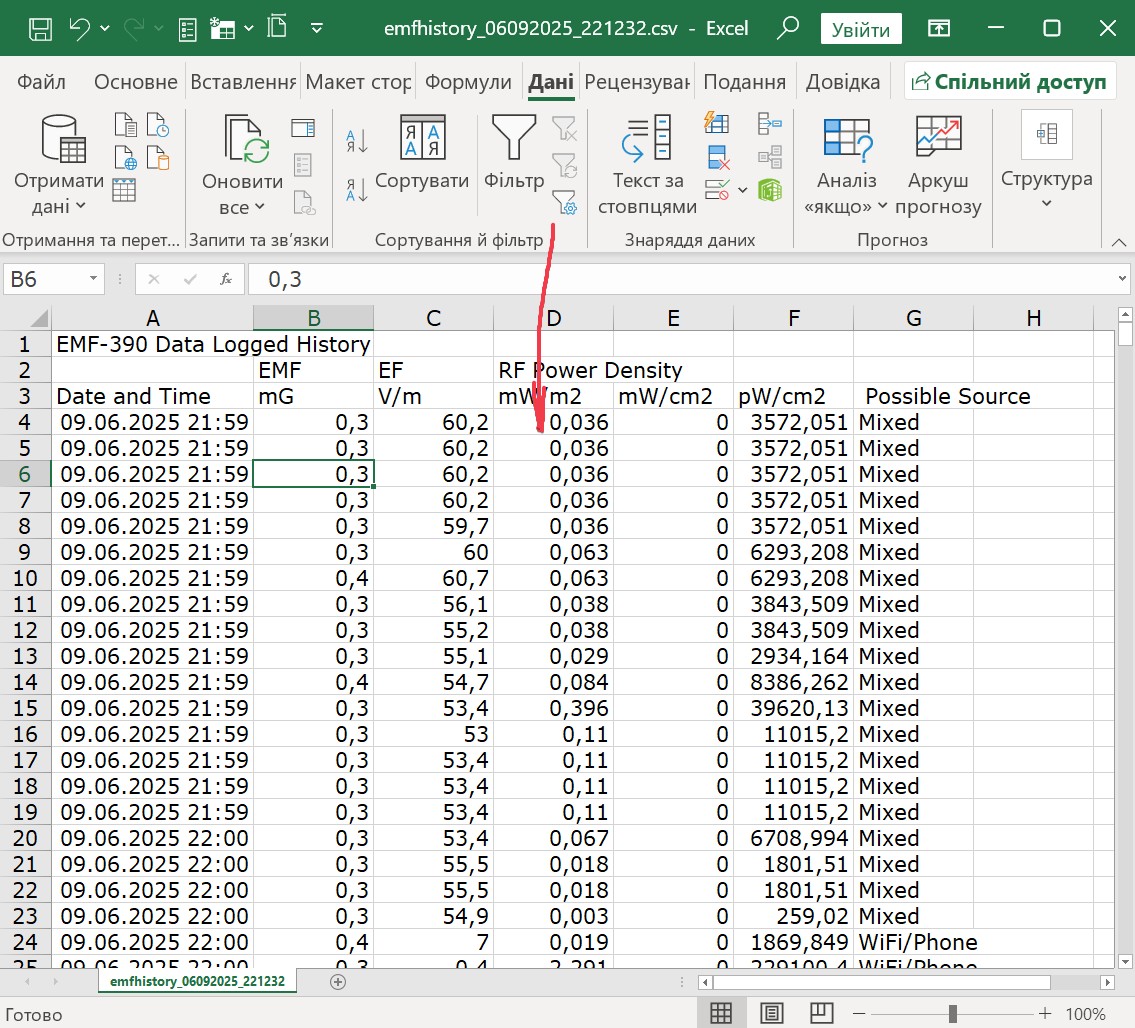Switch to Page Break Preview view
The height and width of the screenshot is (1028, 1135).
point(821,1012)
